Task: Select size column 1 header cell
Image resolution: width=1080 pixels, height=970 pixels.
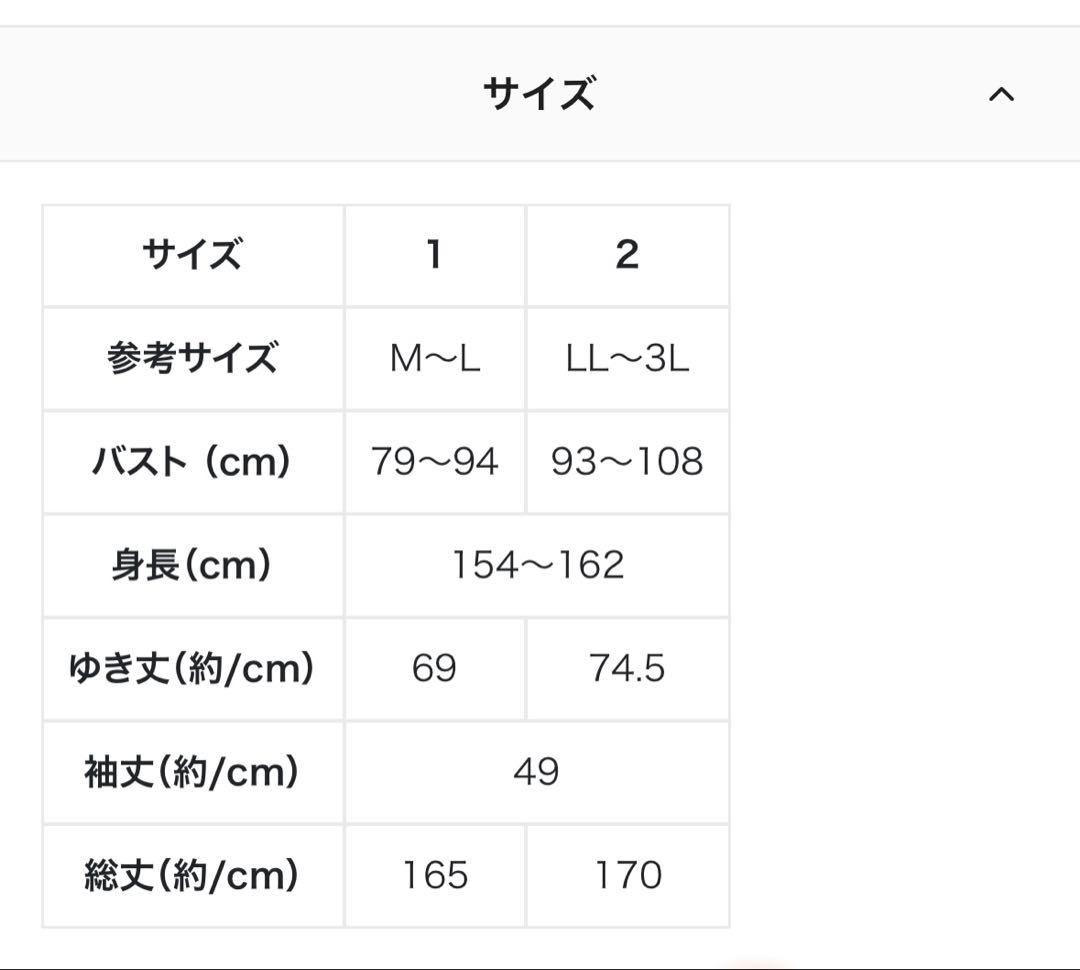Action: (x=435, y=256)
